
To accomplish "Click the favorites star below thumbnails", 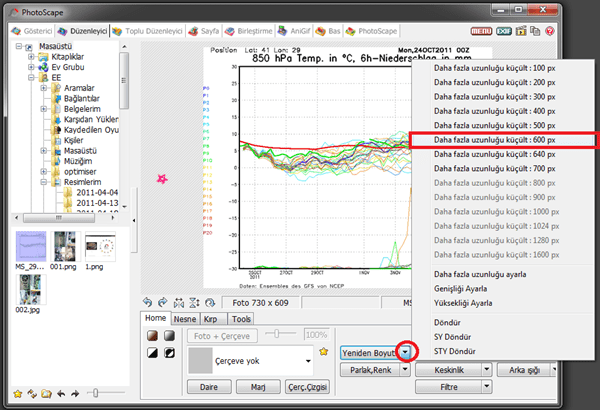I will click(x=17, y=393).
